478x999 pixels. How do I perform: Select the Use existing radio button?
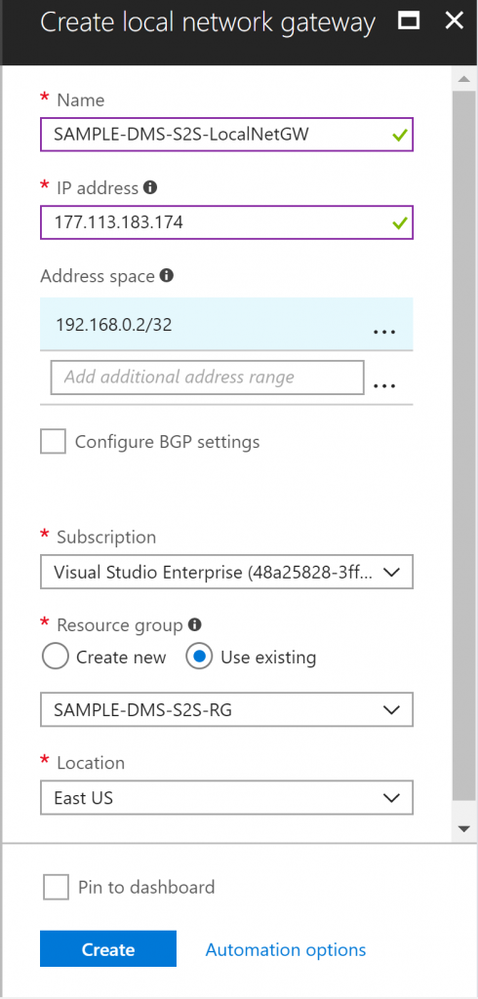click(199, 657)
